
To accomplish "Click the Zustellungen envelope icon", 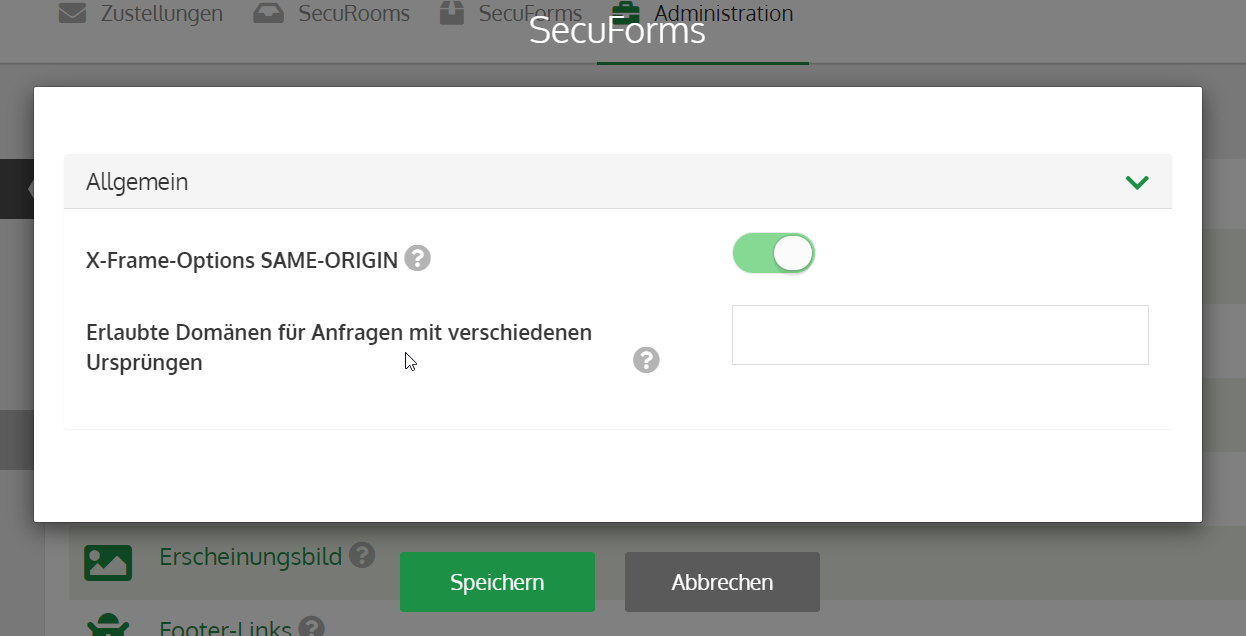I will [x=72, y=14].
